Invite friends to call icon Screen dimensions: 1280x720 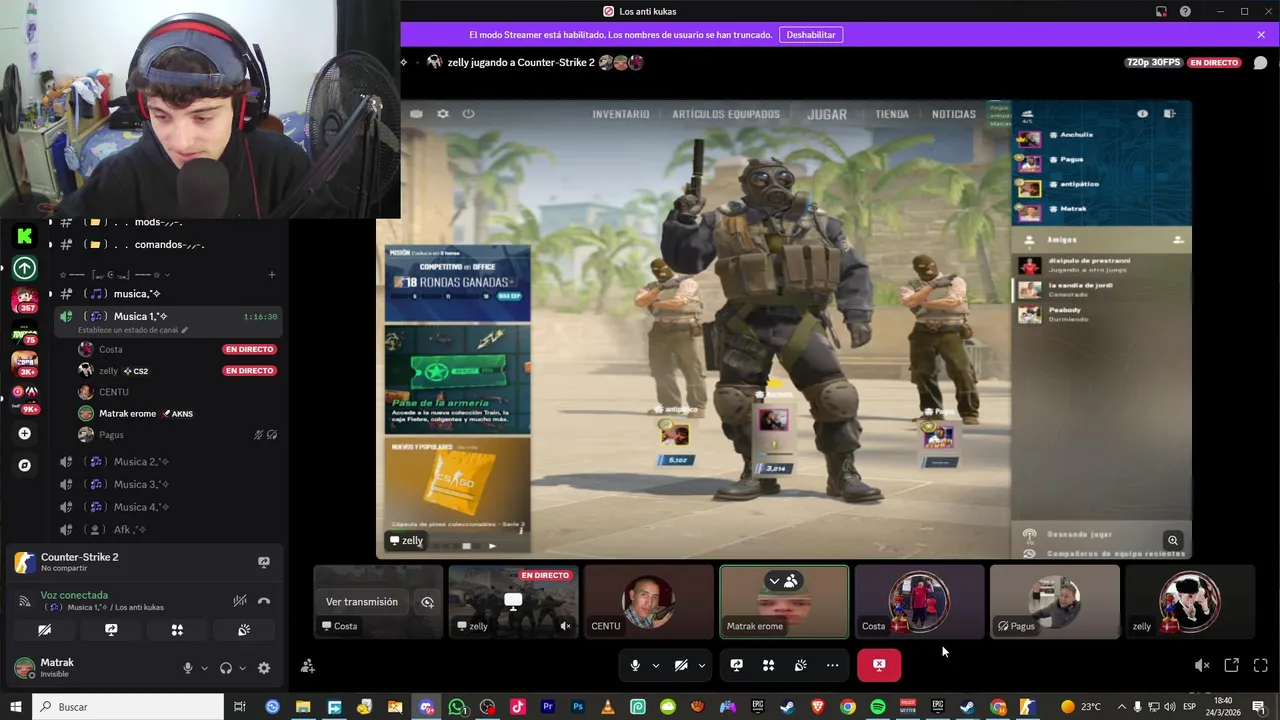coord(308,666)
